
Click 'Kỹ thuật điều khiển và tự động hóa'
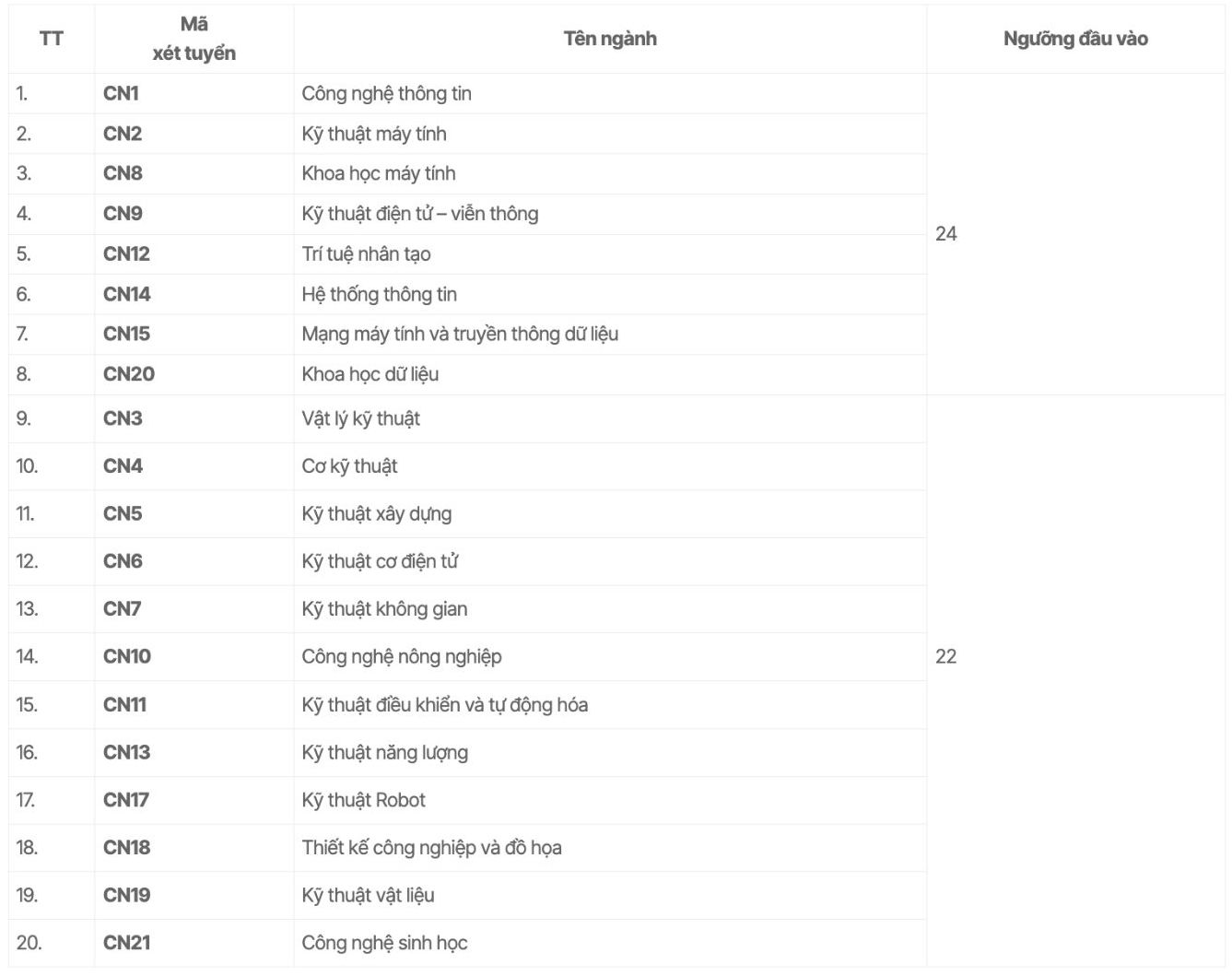point(444,705)
